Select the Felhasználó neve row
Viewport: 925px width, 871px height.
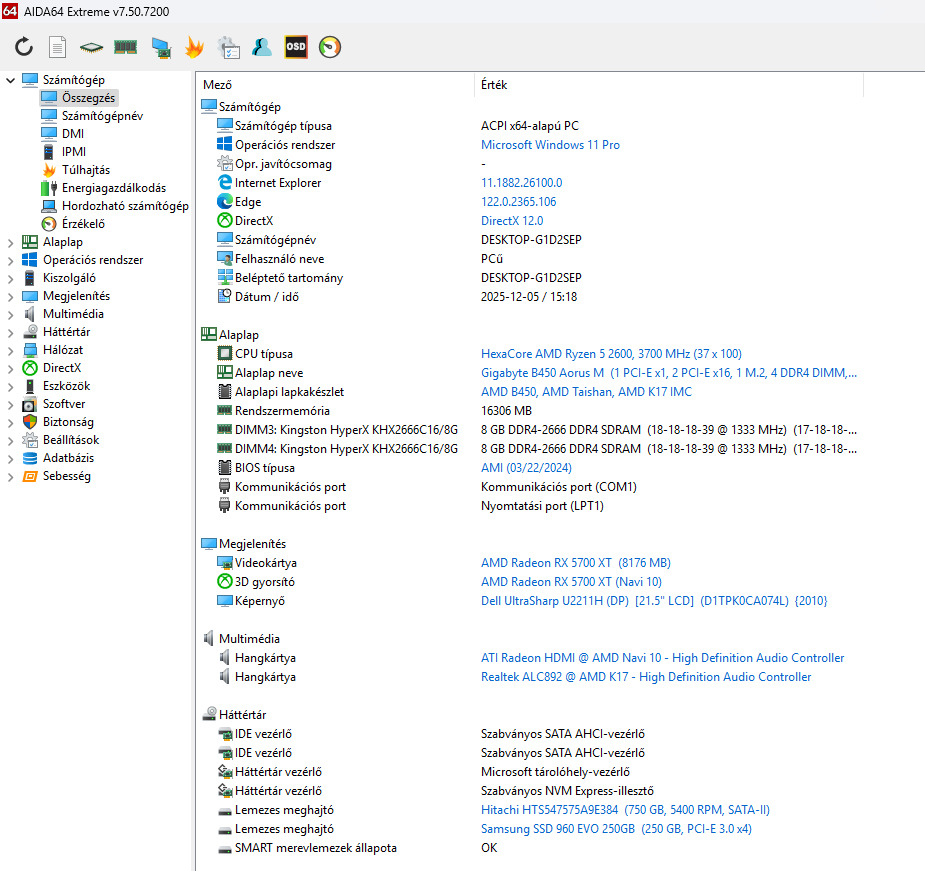point(531,258)
